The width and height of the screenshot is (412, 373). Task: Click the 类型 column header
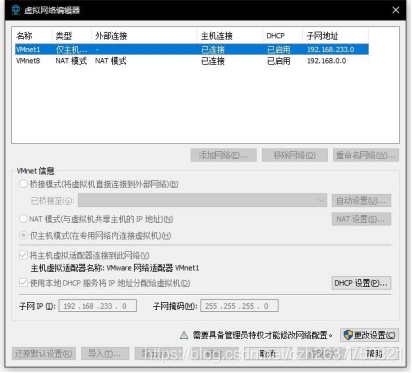tap(71, 36)
